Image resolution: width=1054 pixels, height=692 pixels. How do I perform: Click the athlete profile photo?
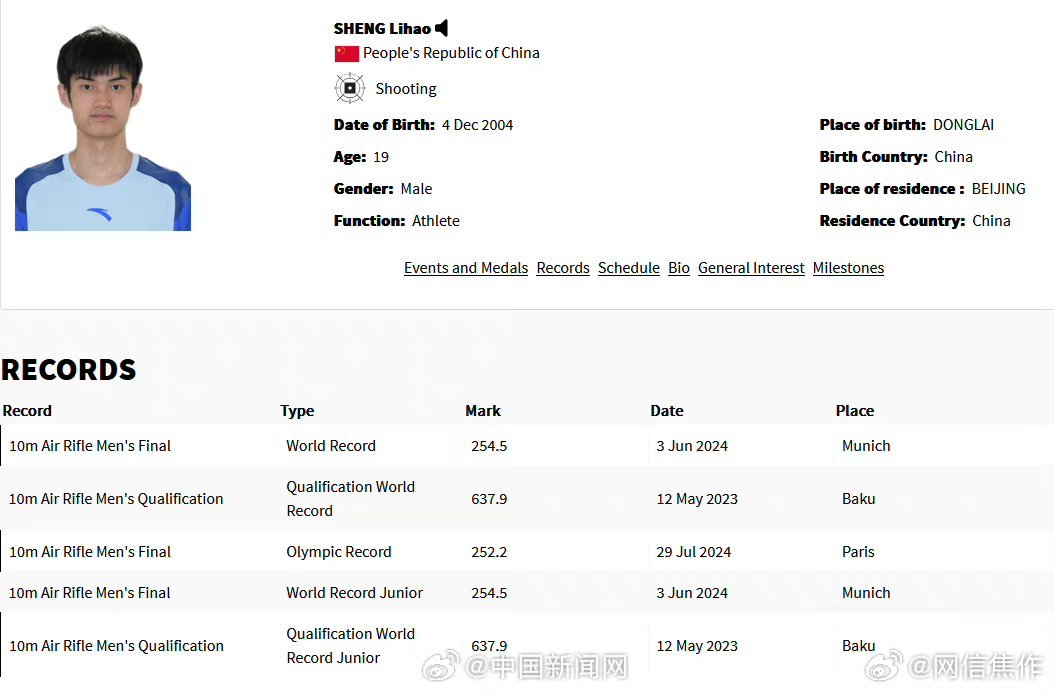(102, 128)
